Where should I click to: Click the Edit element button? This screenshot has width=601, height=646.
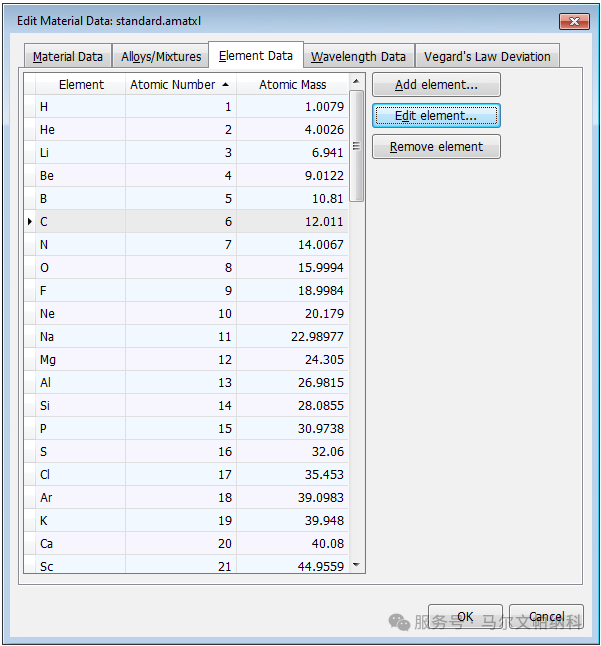(x=436, y=116)
